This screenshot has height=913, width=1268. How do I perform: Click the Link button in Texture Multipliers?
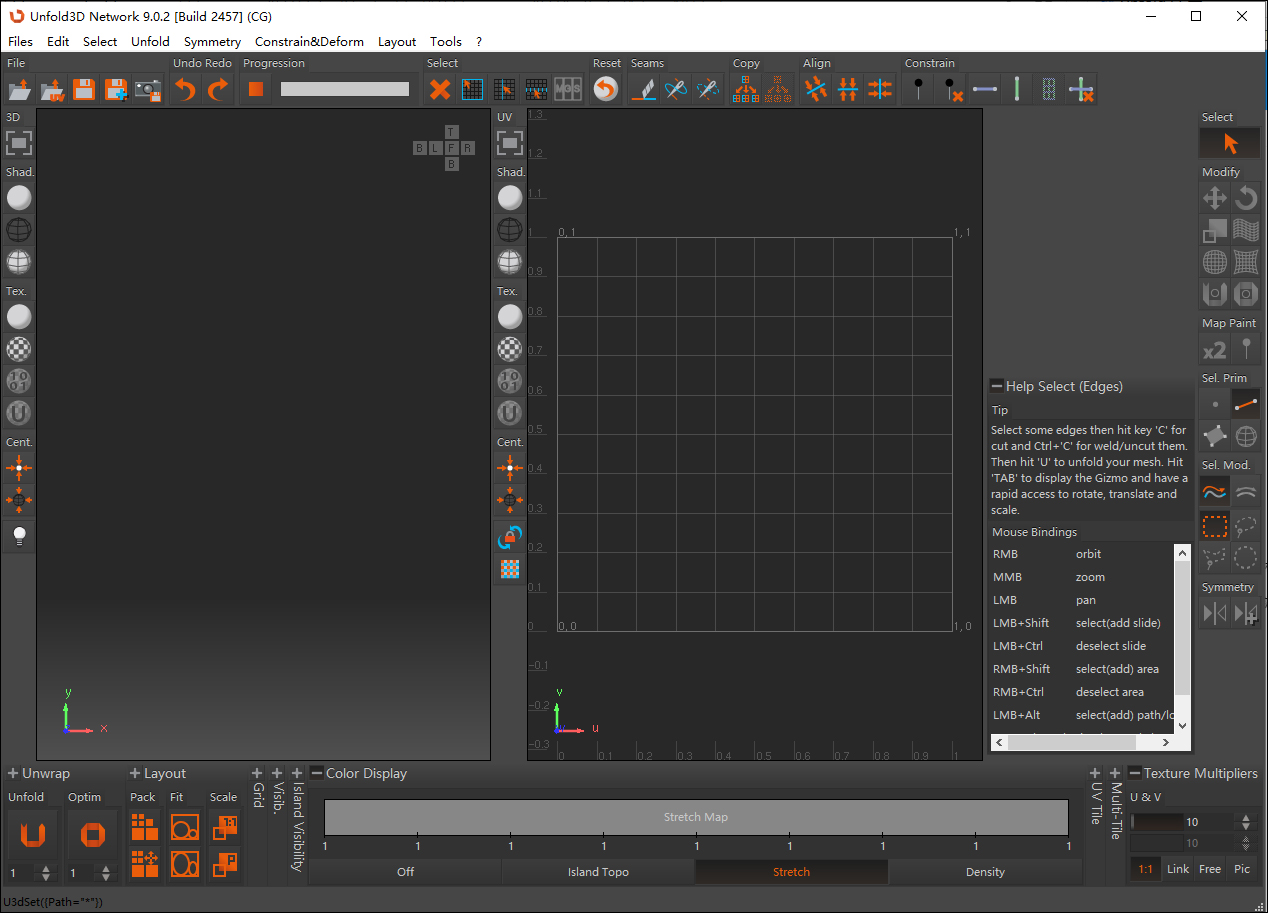tap(1178, 869)
